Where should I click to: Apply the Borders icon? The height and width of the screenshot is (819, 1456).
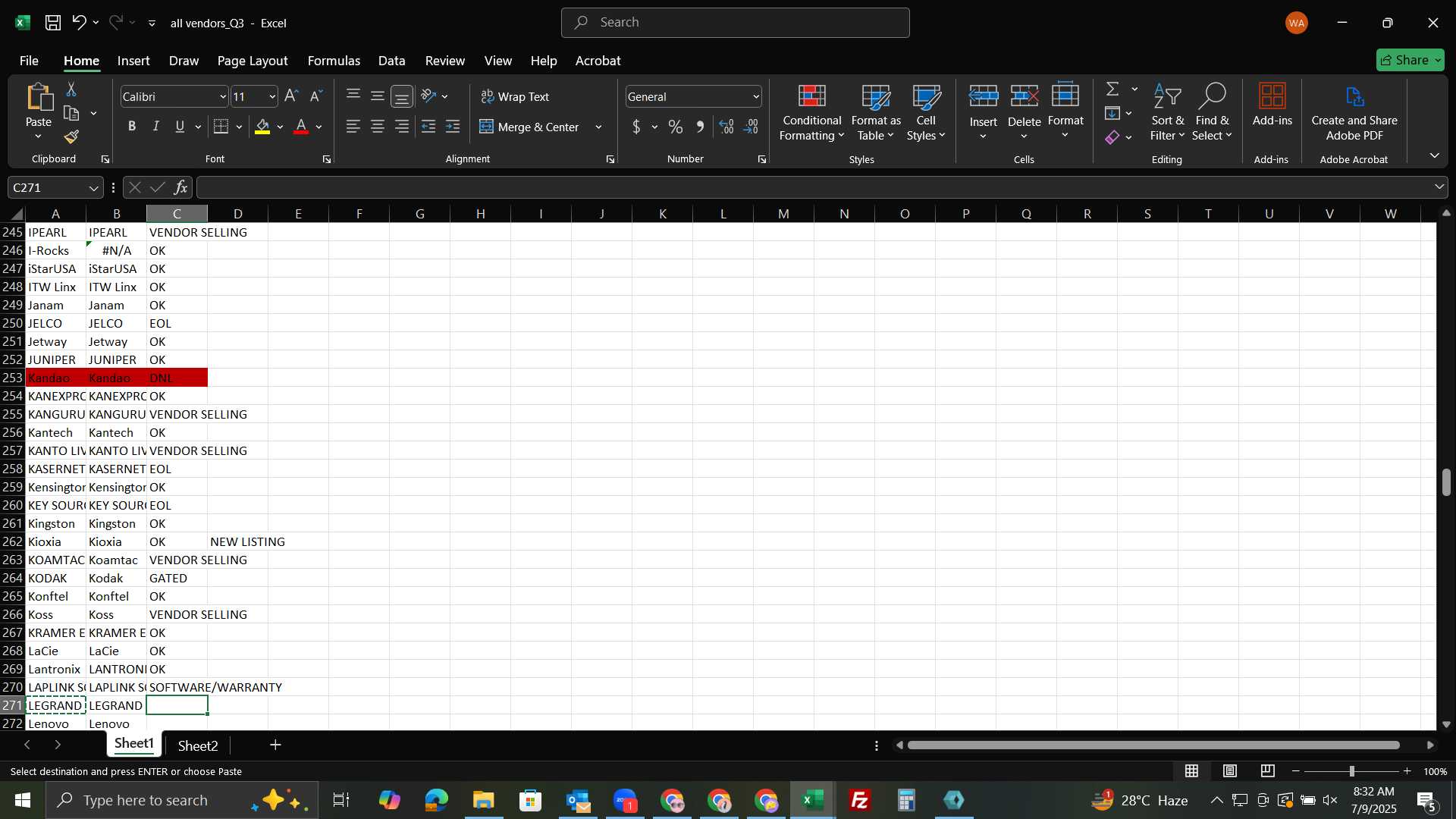[221, 127]
